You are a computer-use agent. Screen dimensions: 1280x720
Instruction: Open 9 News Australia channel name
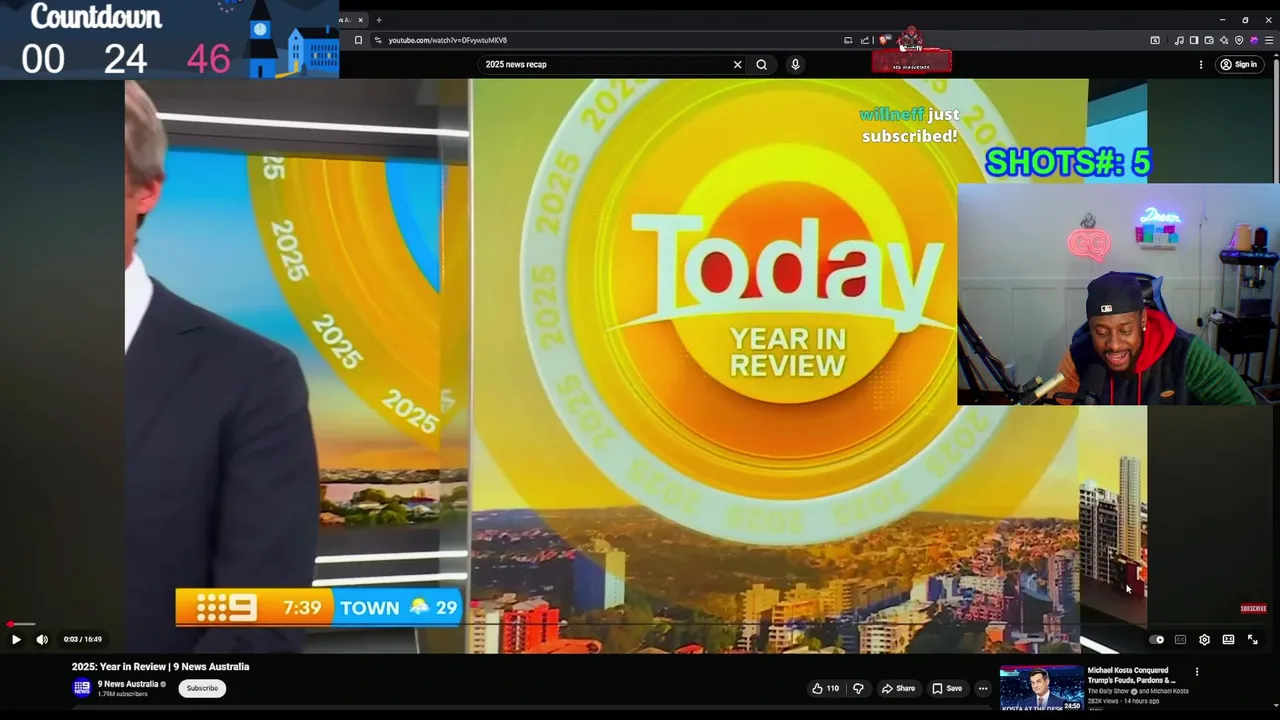tap(128, 684)
